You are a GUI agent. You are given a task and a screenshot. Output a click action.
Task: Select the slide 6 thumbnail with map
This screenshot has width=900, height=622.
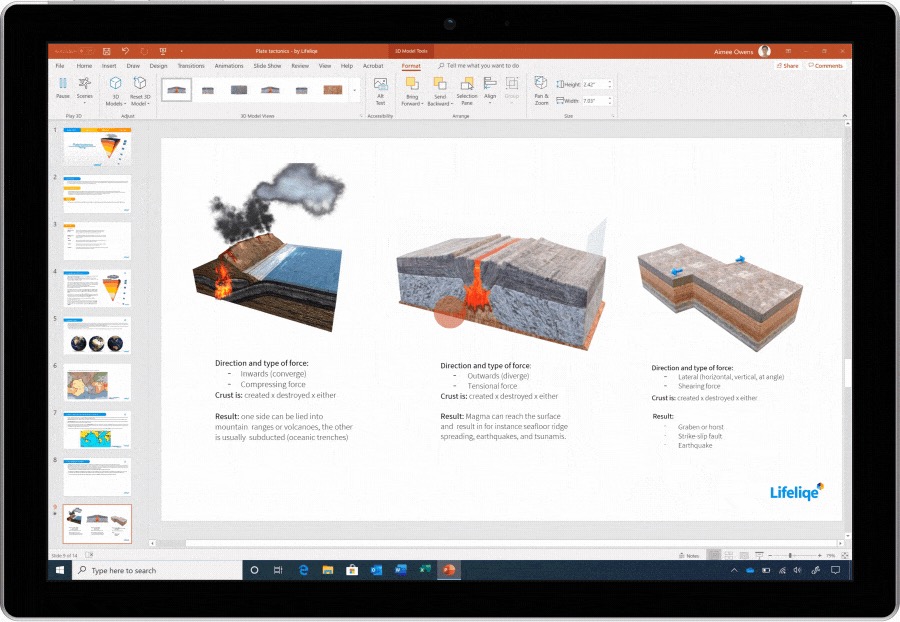click(x=97, y=382)
